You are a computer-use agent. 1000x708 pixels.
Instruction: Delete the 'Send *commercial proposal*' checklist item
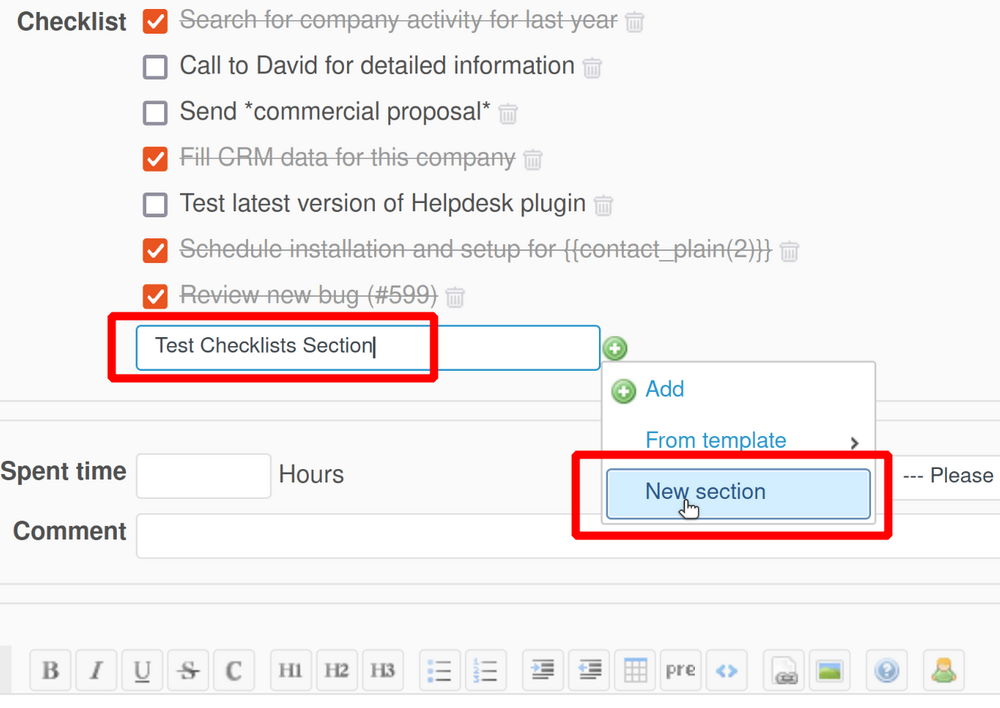[x=508, y=113]
